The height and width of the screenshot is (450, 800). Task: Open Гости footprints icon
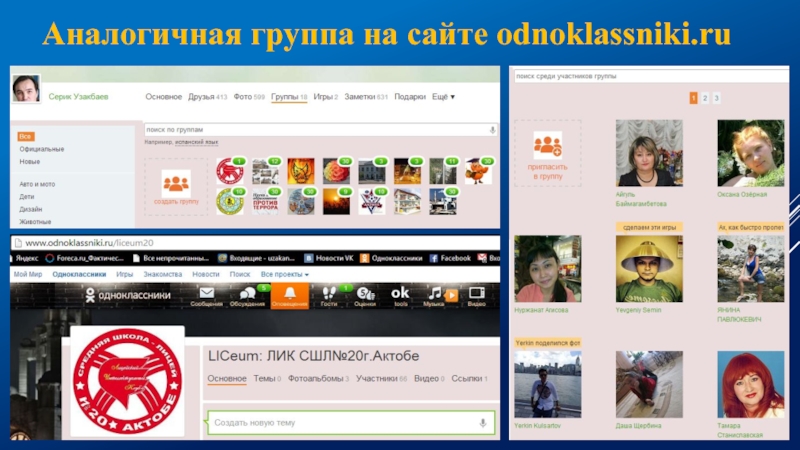click(x=329, y=293)
